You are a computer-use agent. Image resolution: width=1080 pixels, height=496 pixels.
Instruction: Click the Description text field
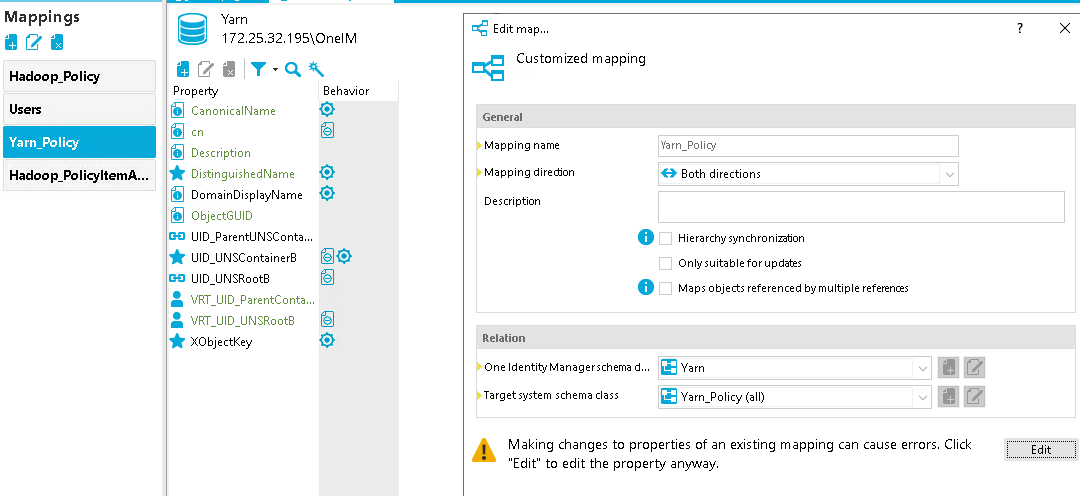point(862,207)
